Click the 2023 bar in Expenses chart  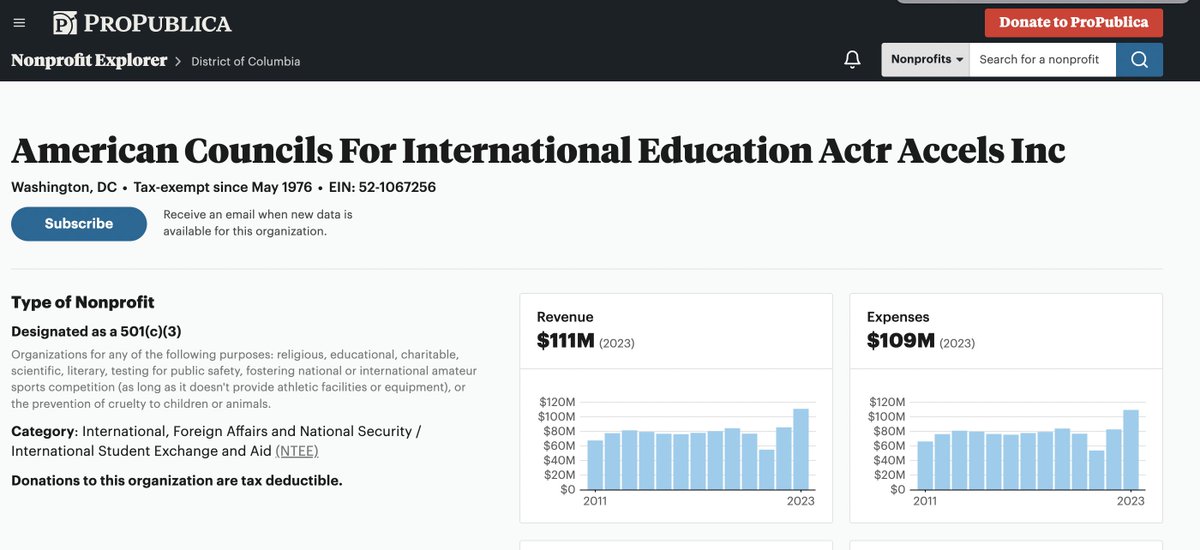[1131, 450]
